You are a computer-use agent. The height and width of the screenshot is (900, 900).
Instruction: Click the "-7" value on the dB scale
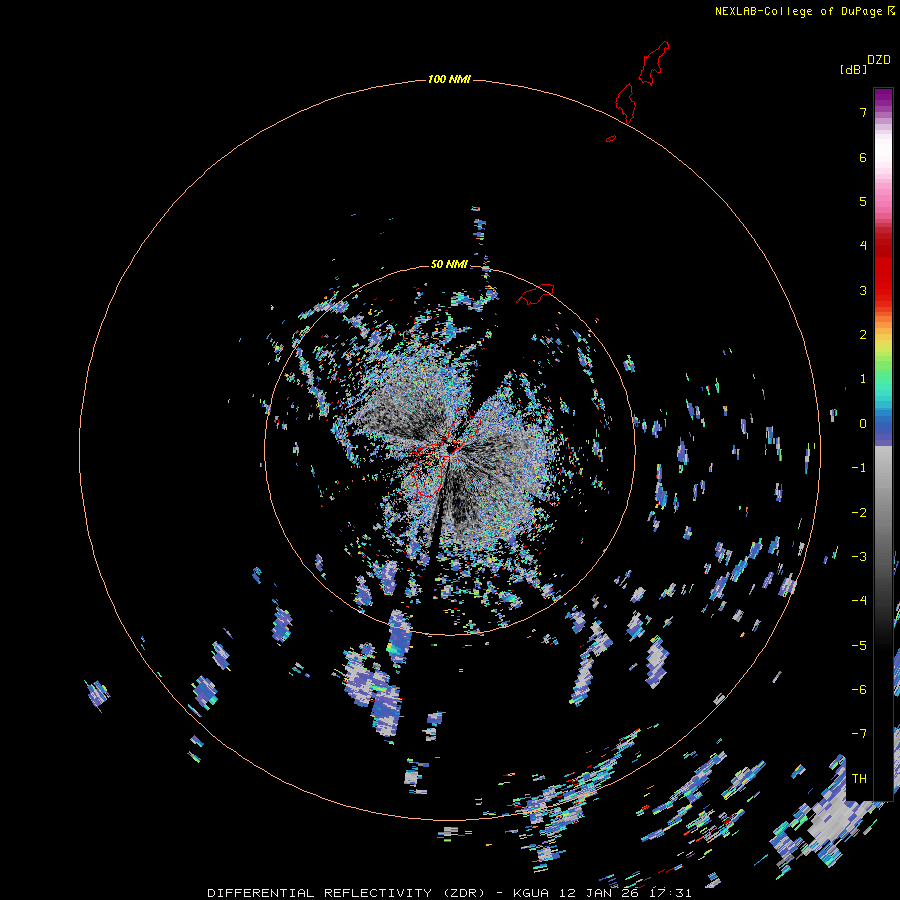859,734
